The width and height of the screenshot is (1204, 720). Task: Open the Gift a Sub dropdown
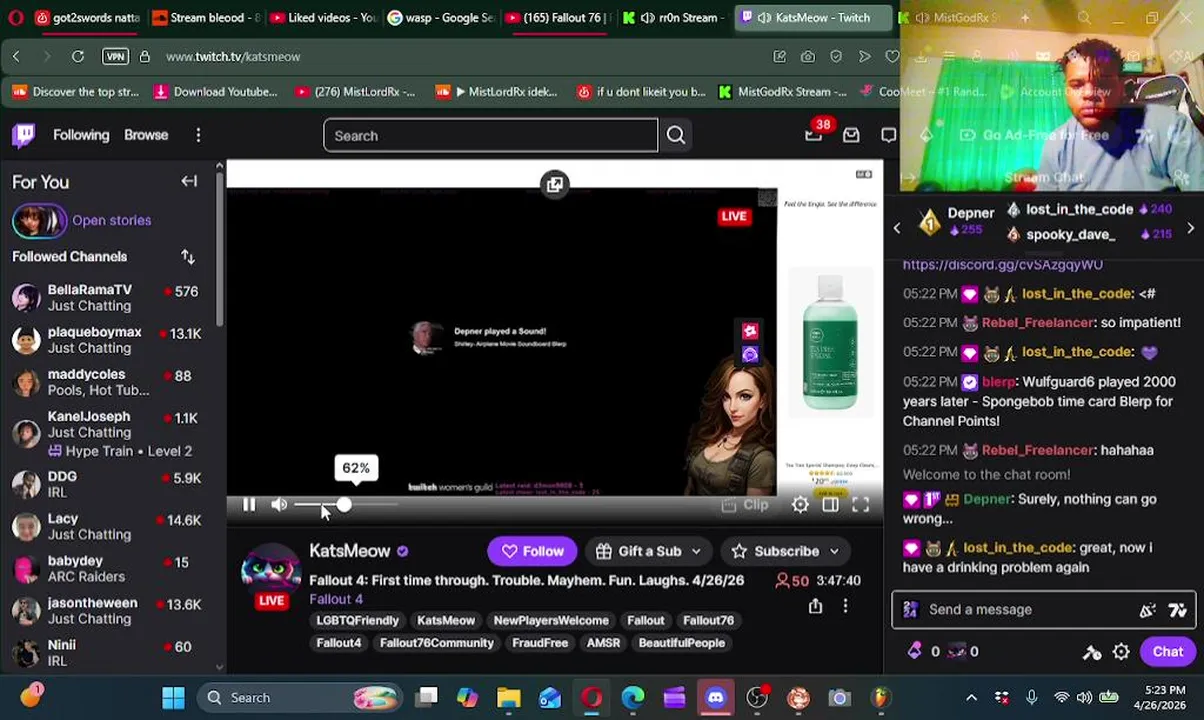(x=648, y=551)
